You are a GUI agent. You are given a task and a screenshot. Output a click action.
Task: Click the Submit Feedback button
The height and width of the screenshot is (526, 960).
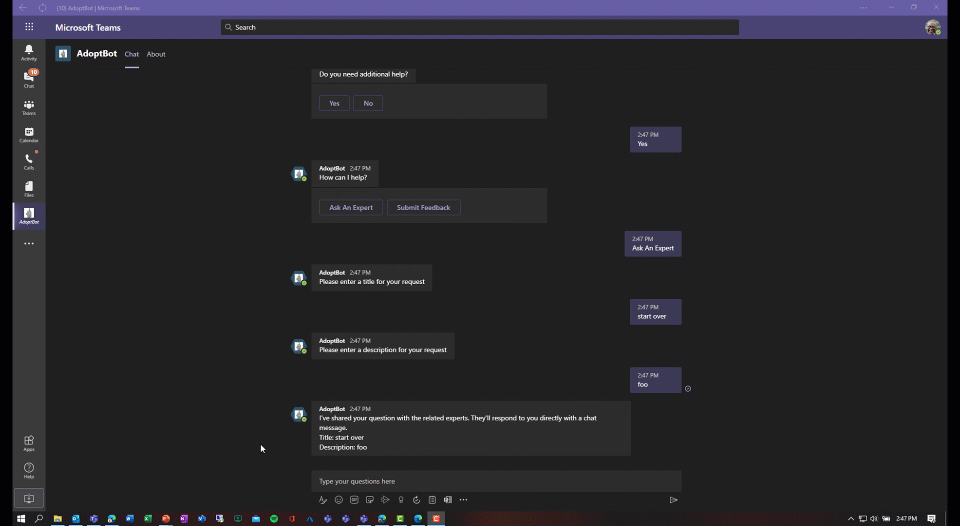pos(423,207)
